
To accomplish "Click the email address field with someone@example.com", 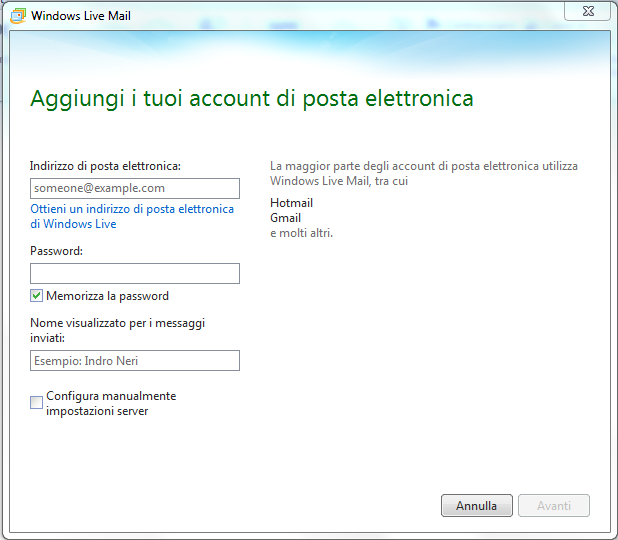I will 134,188.
